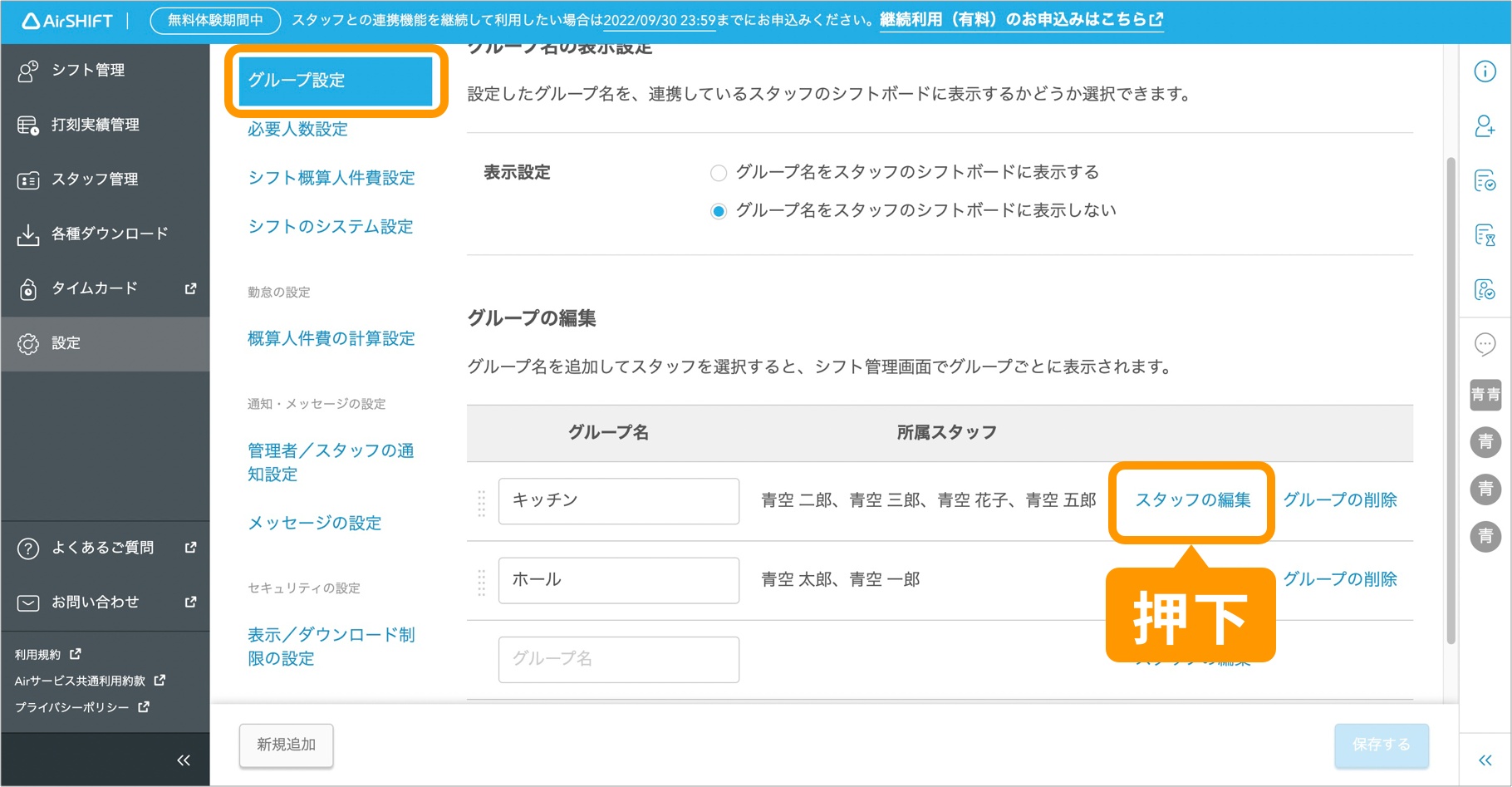Select the スタッフ管理 card icon in sidebar
Viewport: 1512px width, 787px height.
[x=27, y=179]
